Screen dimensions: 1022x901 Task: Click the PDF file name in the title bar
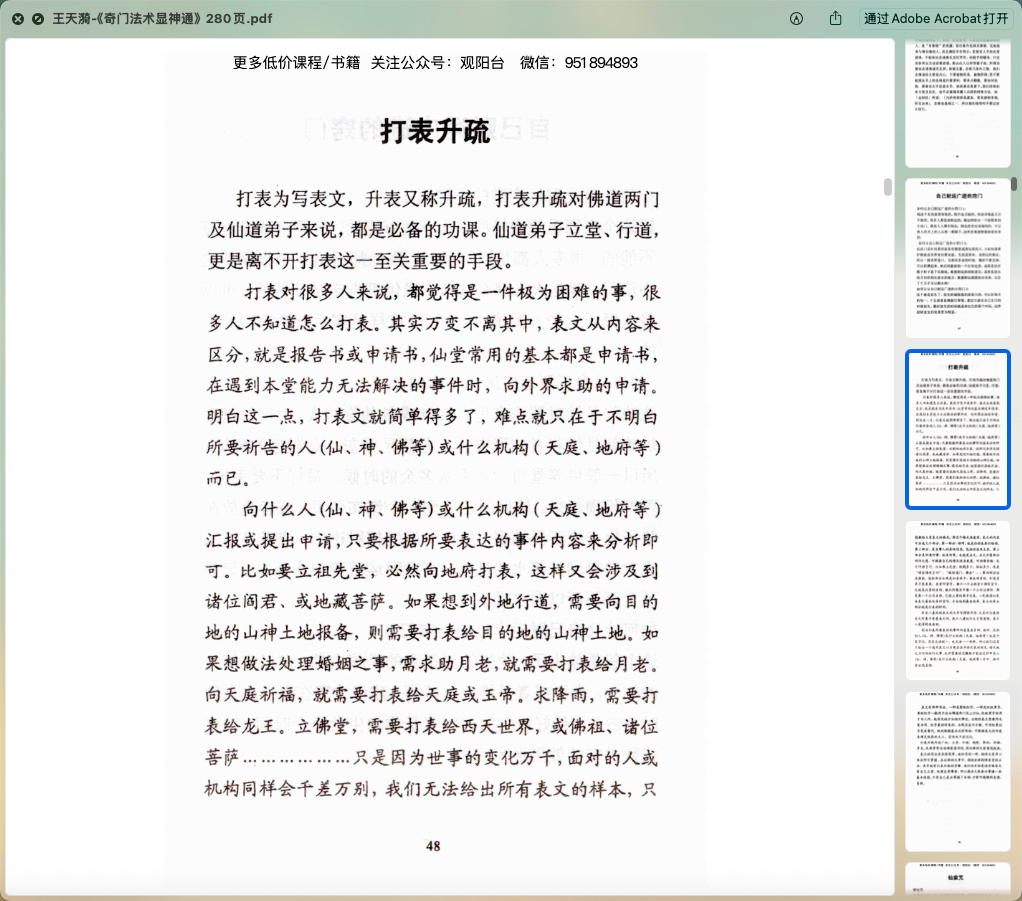[x=162, y=19]
